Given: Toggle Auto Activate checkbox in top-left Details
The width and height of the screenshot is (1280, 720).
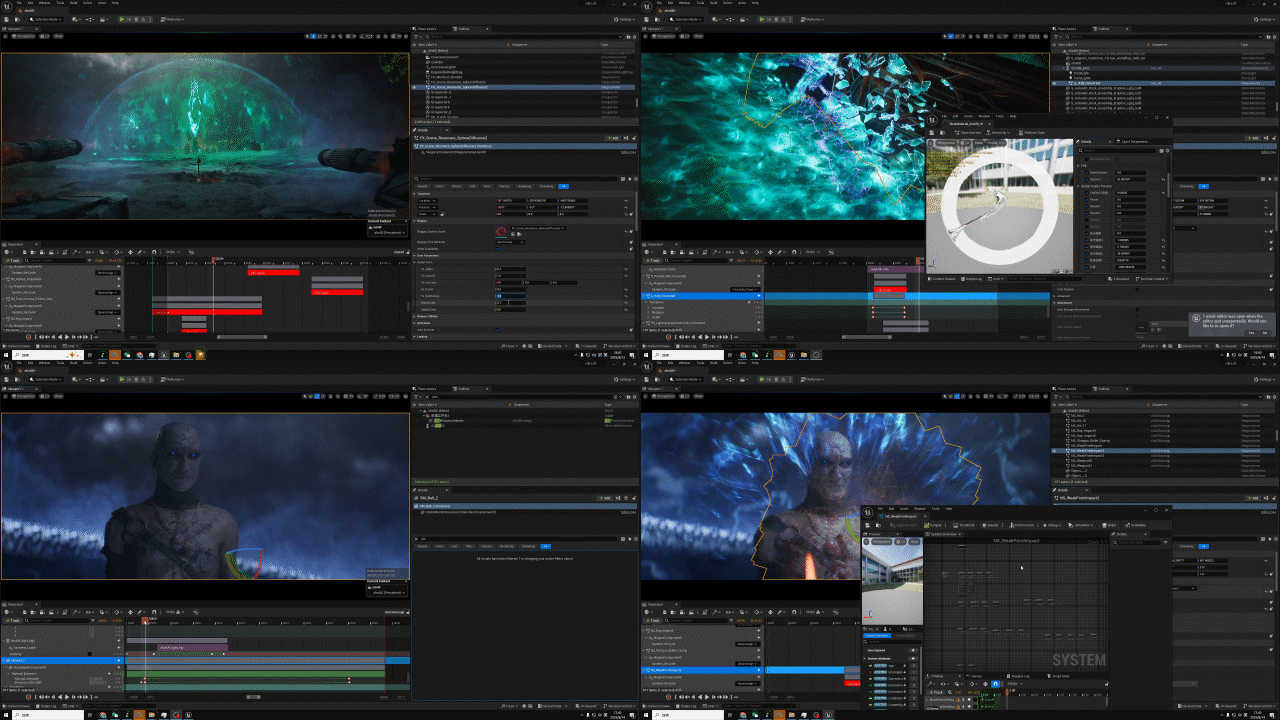Looking at the screenshot, I should point(498,329).
